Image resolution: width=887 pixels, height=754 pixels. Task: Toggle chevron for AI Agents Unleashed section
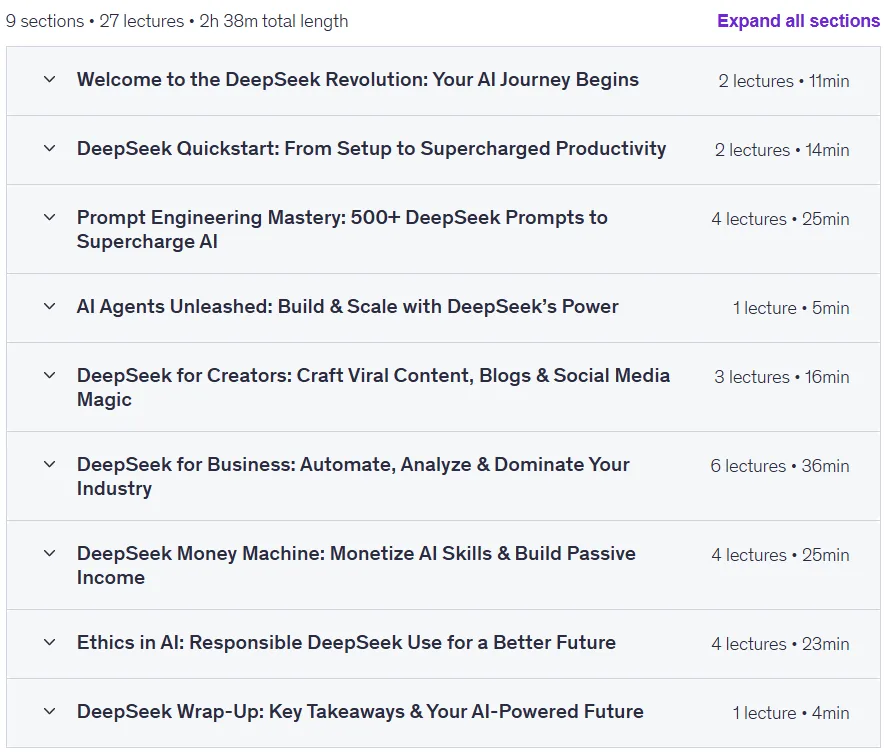tap(50, 306)
